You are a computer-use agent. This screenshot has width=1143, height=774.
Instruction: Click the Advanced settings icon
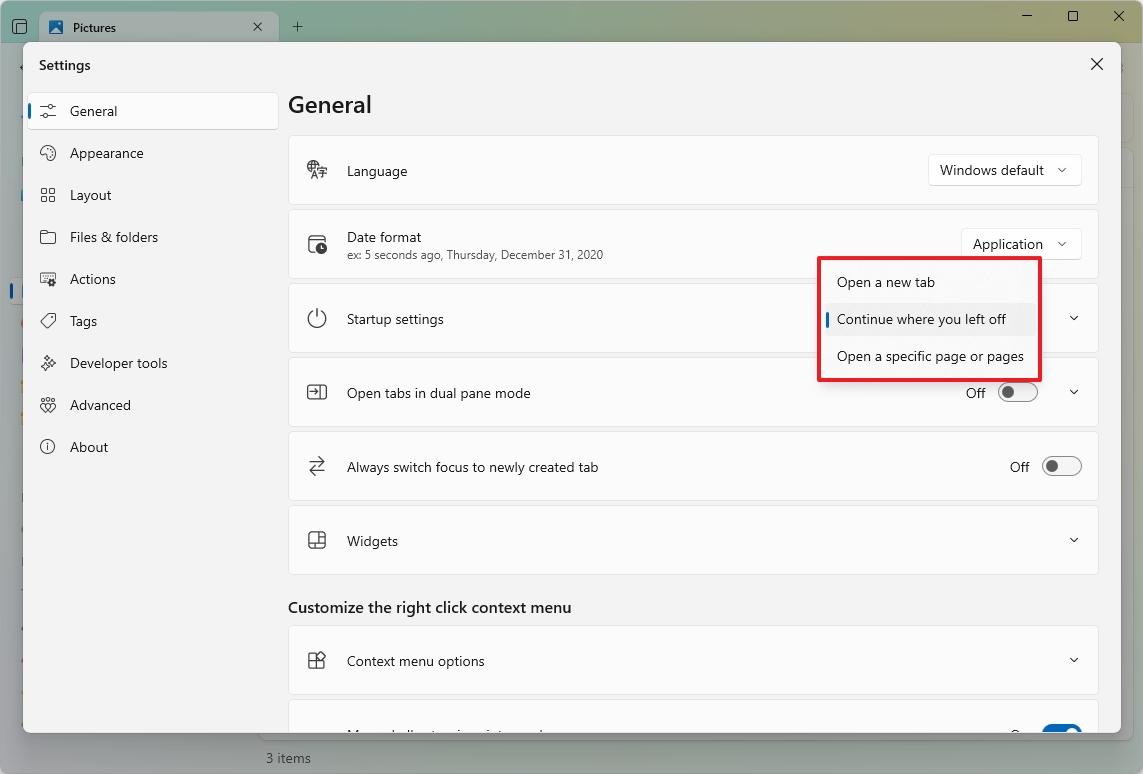tap(49, 405)
